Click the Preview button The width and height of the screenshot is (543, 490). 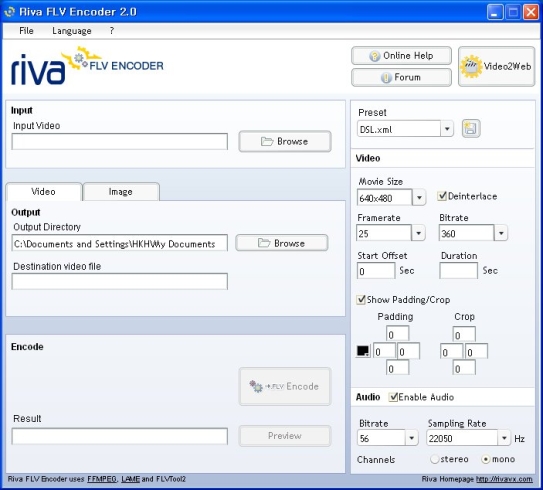pos(285,436)
